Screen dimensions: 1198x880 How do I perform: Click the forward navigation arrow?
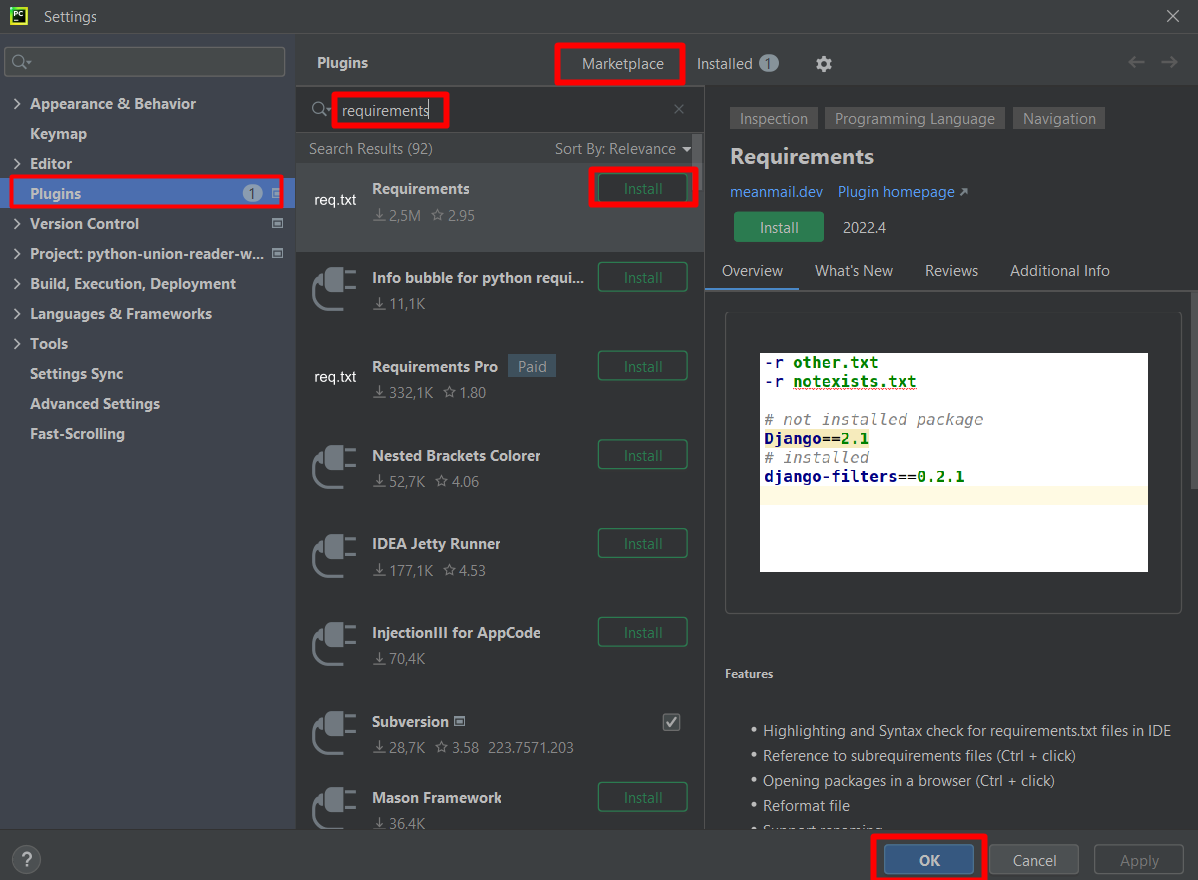point(1169,61)
